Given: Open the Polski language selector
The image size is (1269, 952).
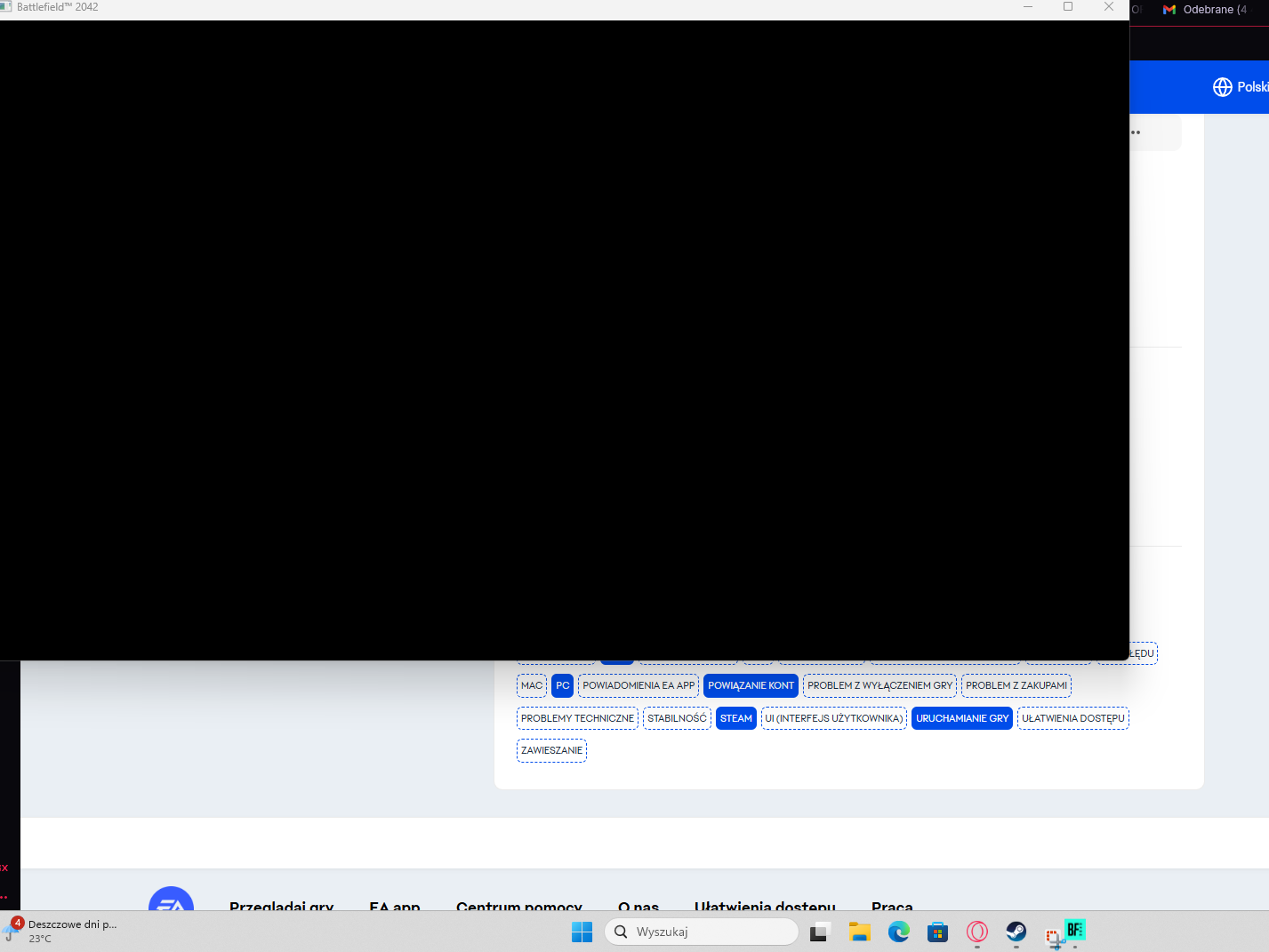Looking at the screenshot, I should click(1240, 87).
